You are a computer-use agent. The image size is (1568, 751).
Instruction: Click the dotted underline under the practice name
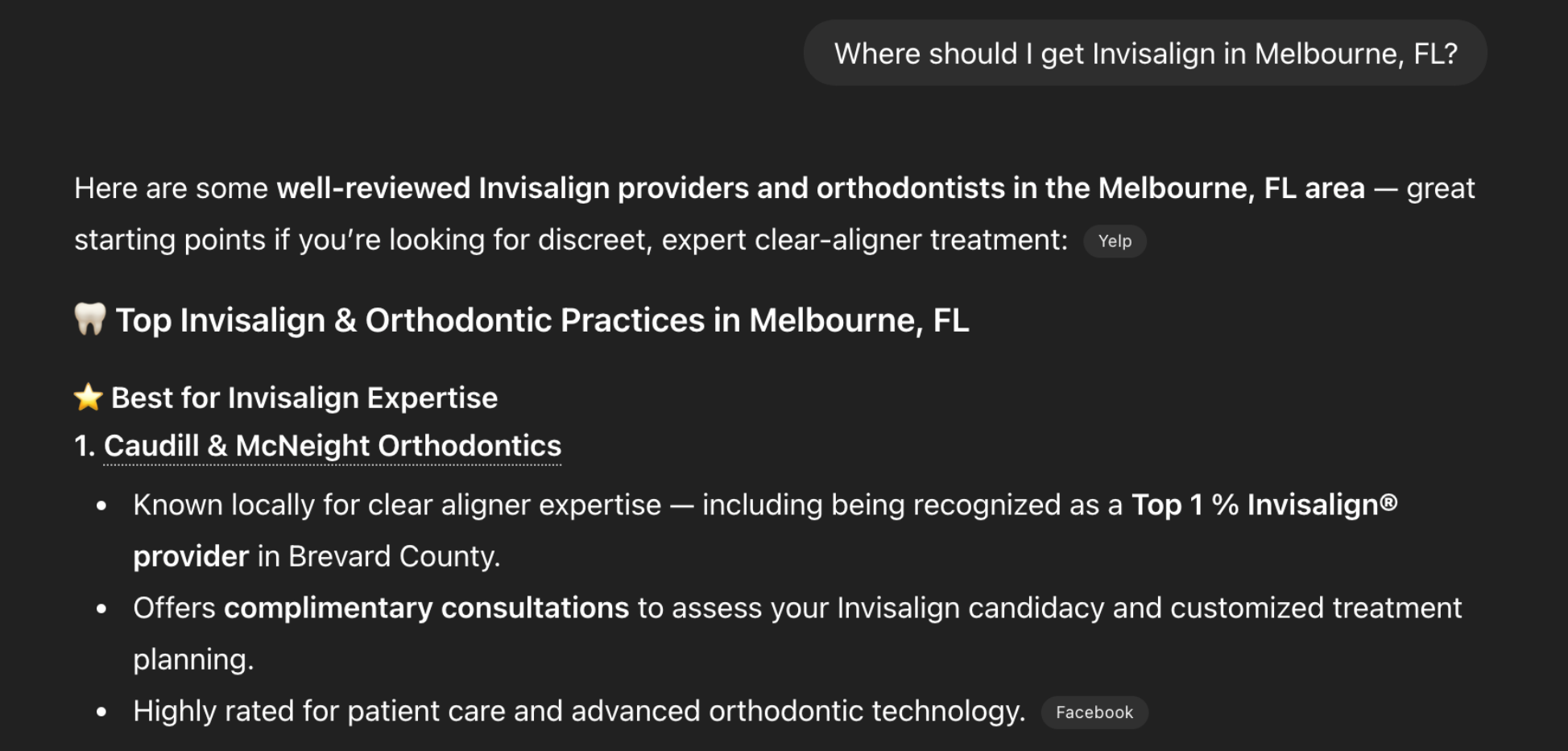point(332,464)
